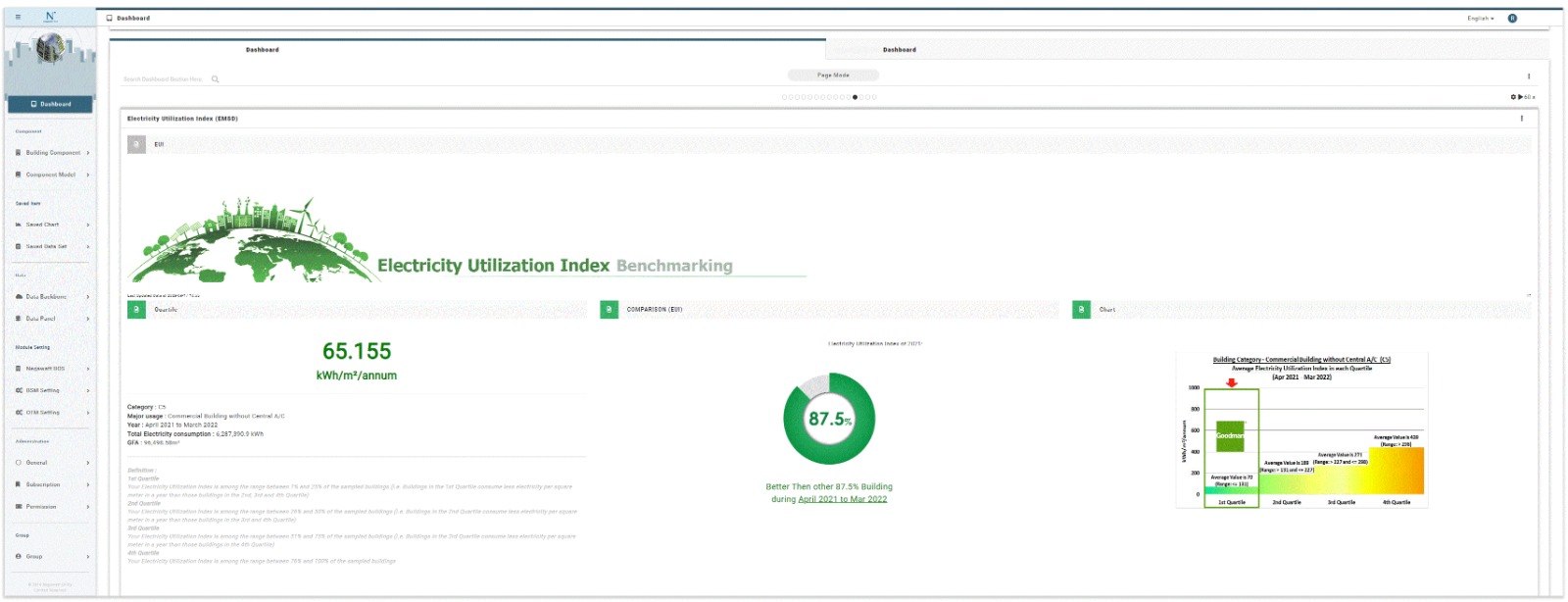This screenshot has width=1568, height=602.
Task: Start the 60s dashboard slideshow playback
Action: [1520, 97]
